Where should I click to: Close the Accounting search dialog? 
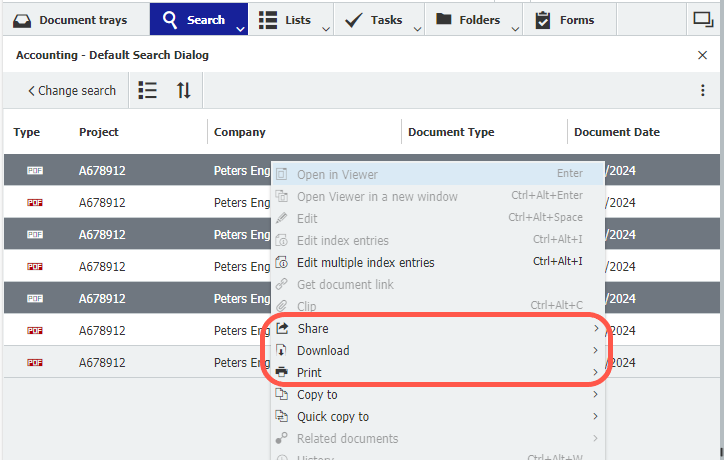pyautogui.click(x=702, y=56)
